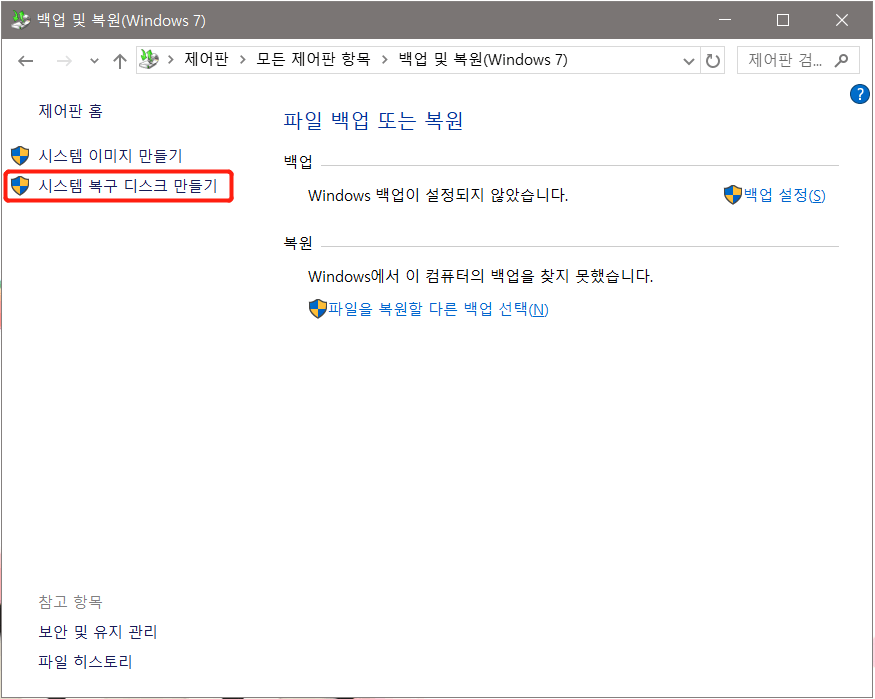This screenshot has width=875, height=699.
Task: Click the location icon in the address bar
Action: click(149, 60)
